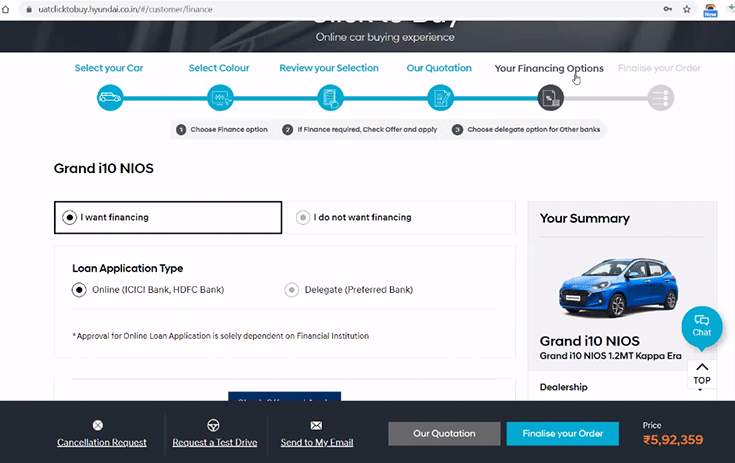
Task: Click Choose Finance option step hint
Action: coord(222,129)
